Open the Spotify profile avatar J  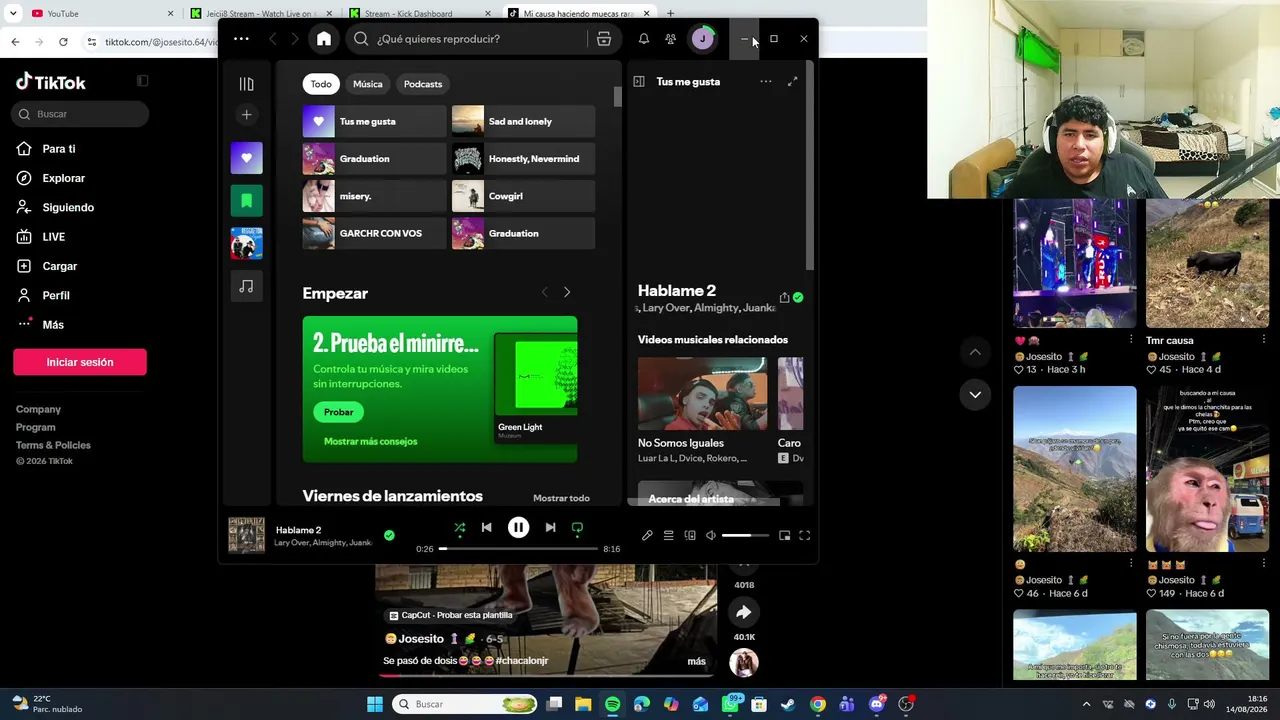coord(702,39)
